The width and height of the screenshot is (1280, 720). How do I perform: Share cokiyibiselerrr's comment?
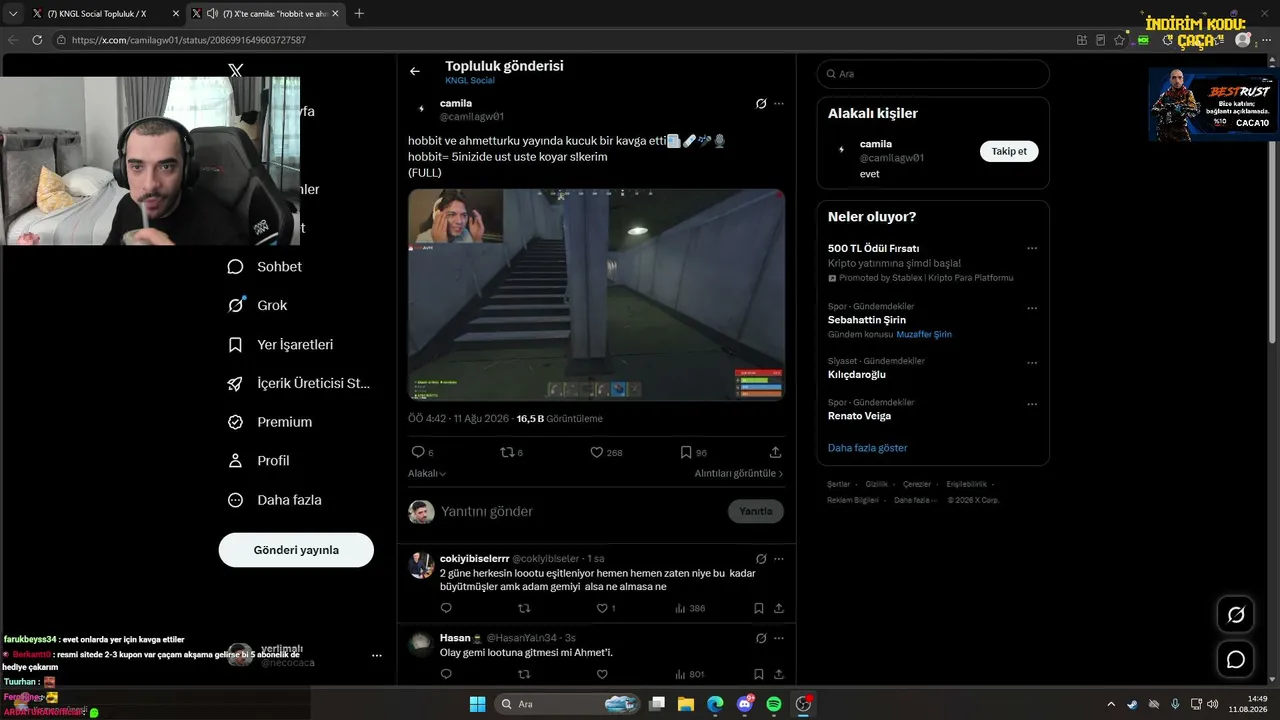coord(778,608)
